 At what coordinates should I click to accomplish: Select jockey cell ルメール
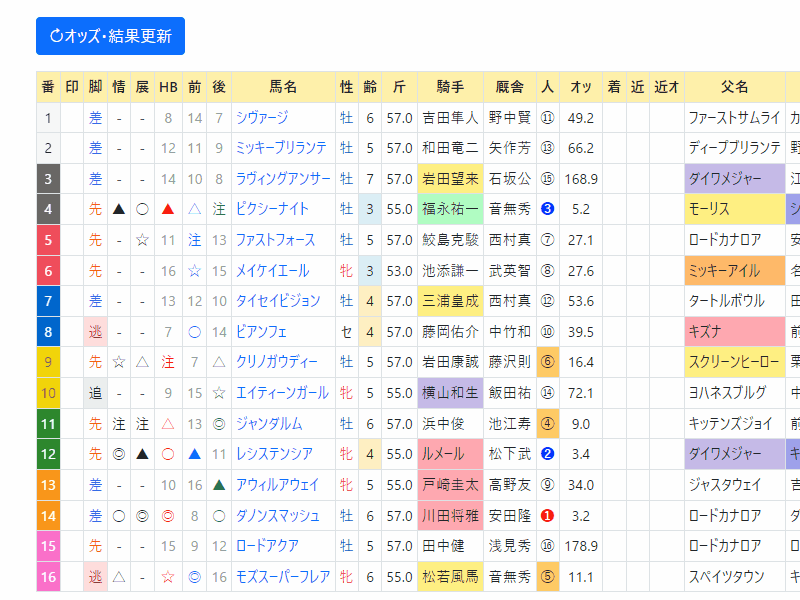coord(450,454)
